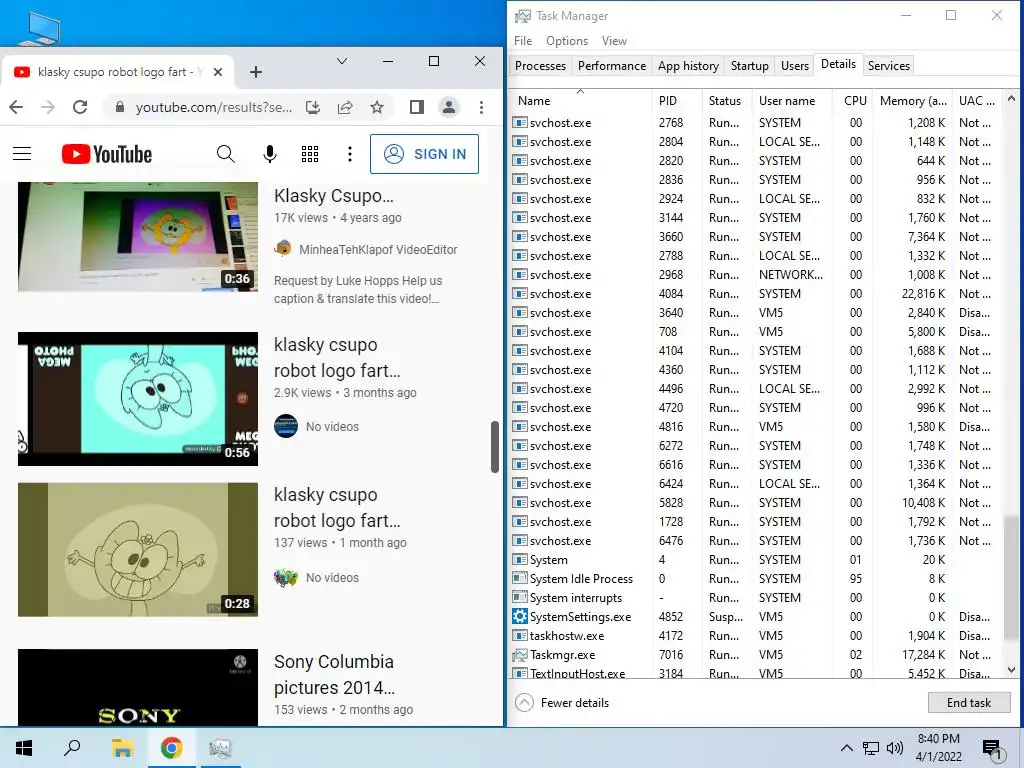Screen dimensions: 1024x768
Task: Click Task Manager vertical scrollbar thumb
Action: tap(1011, 579)
